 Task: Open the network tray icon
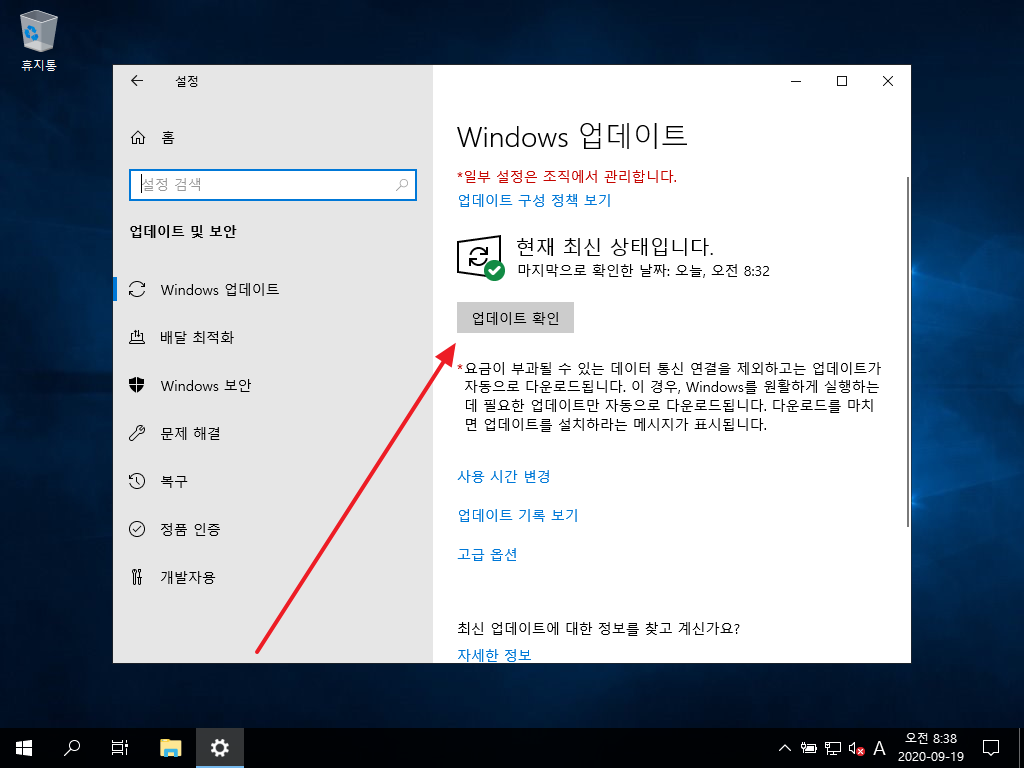coord(833,748)
